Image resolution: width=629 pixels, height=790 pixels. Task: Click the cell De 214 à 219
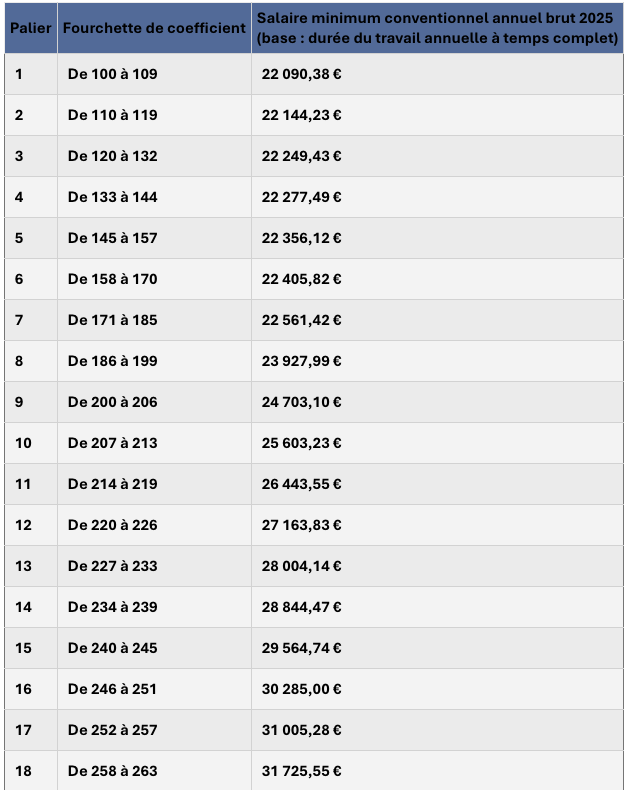point(113,484)
